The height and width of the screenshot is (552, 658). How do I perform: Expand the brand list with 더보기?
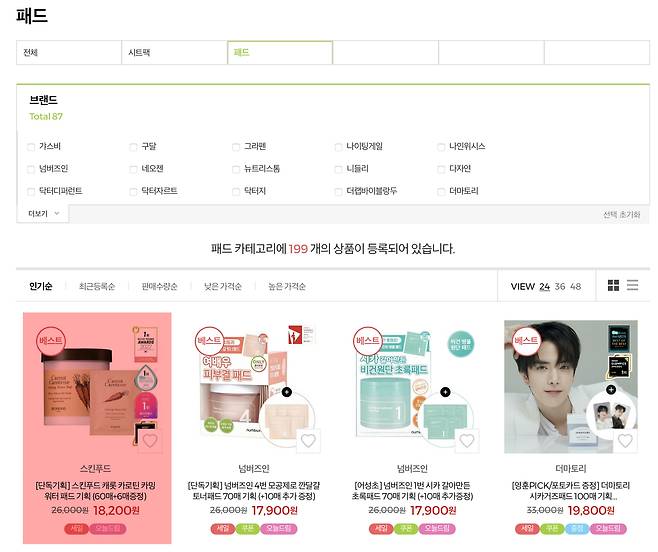pyautogui.click(x=43, y=214)
